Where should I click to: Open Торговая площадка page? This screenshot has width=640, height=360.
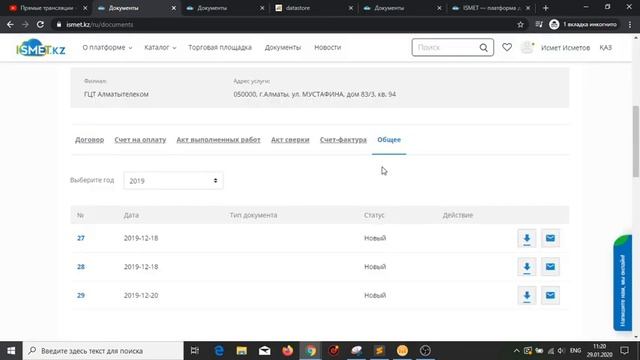click(220, 47)
